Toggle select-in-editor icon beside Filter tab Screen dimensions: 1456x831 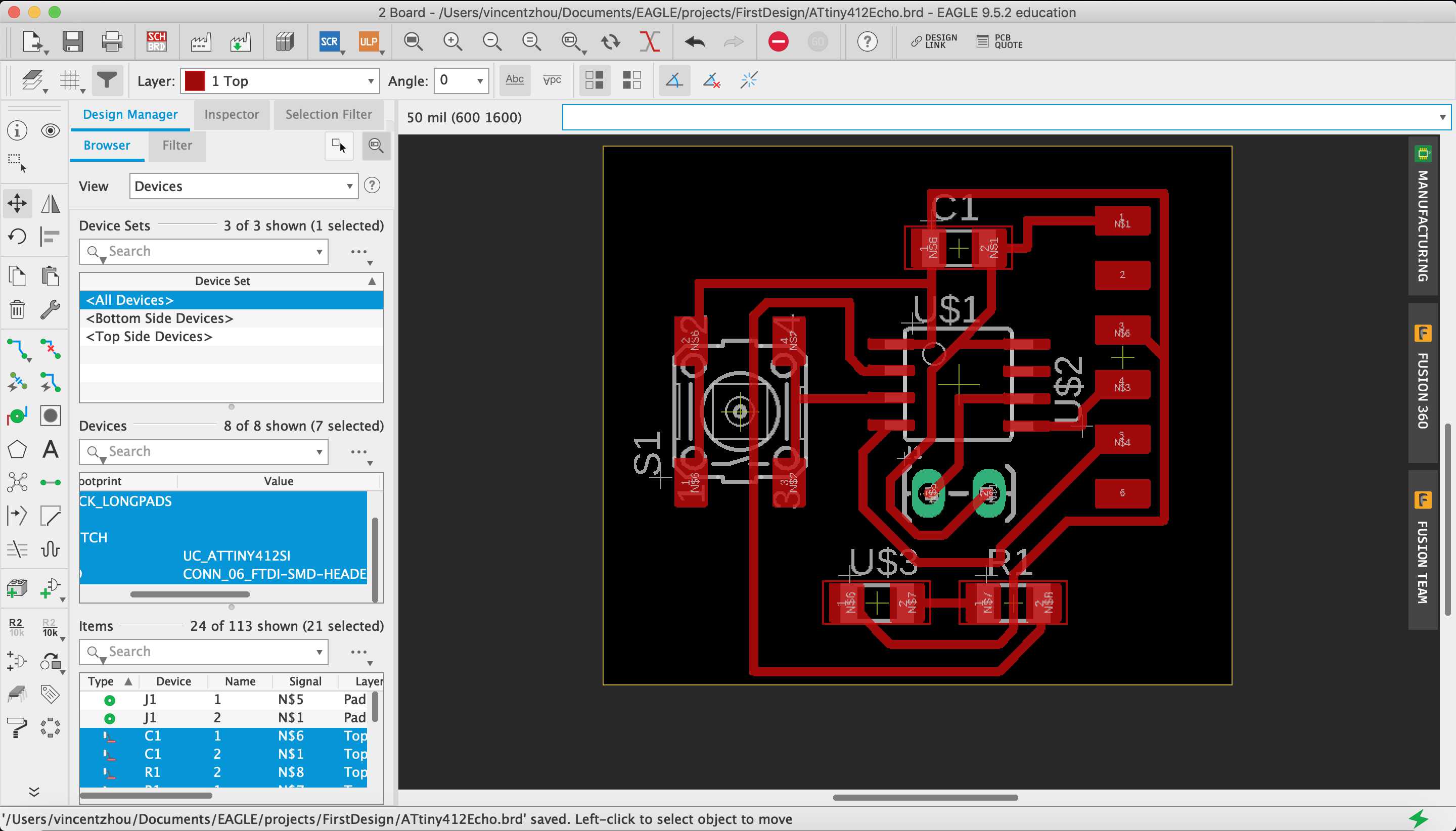(338, 146)
